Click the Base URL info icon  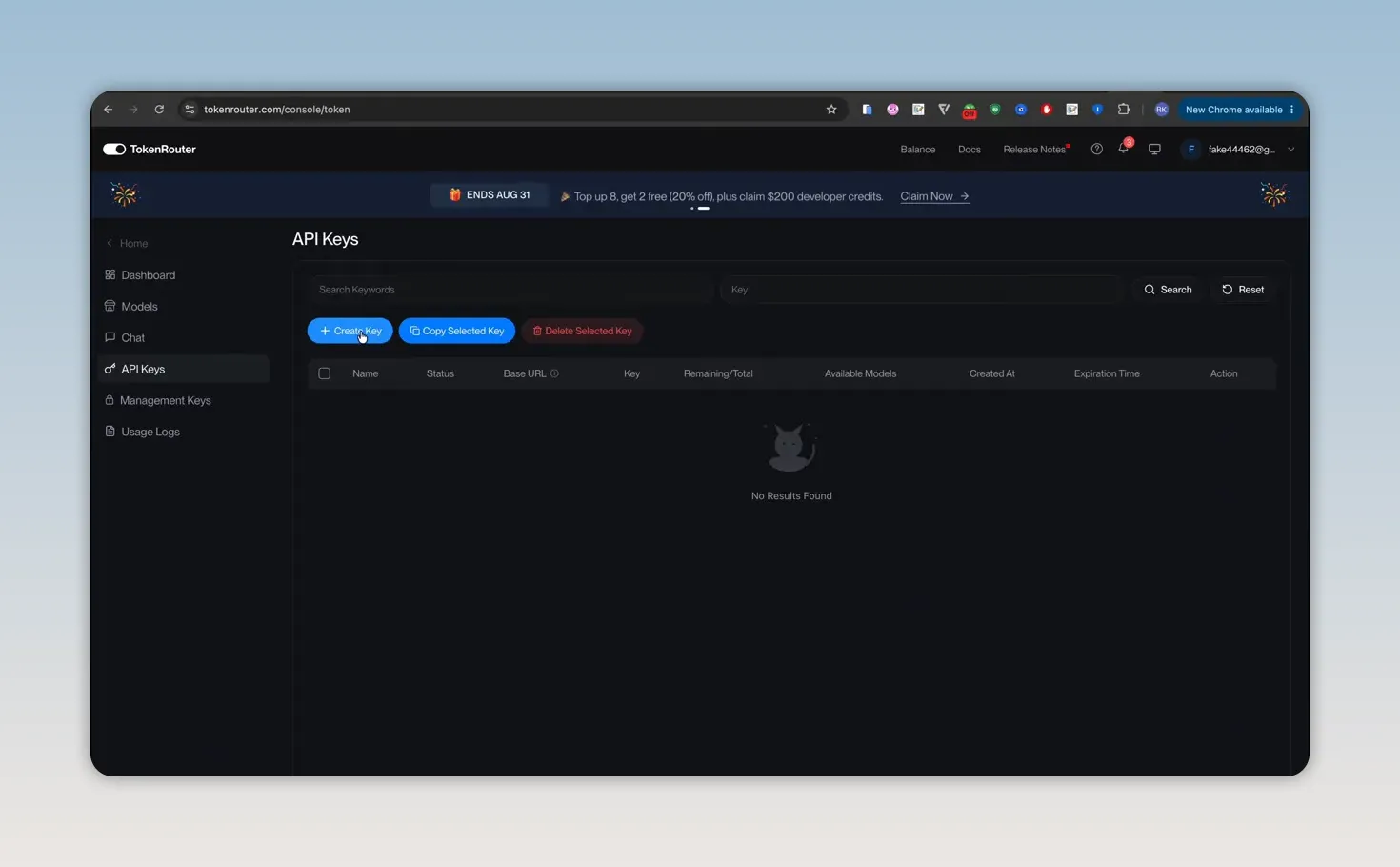pos(554,373)
